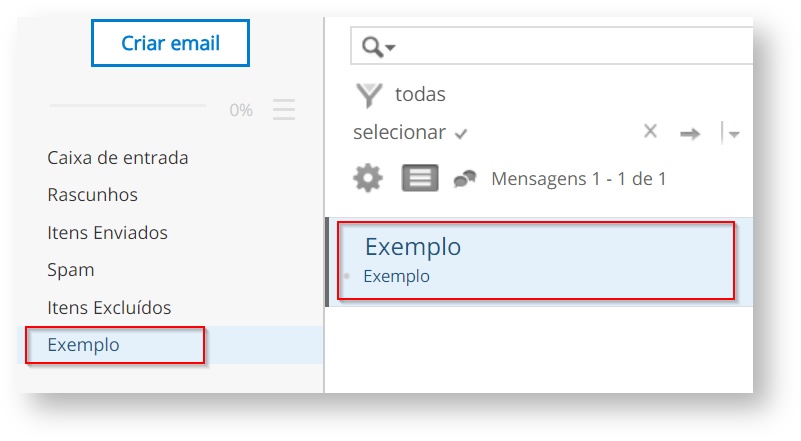Click the forward arrow icon
801x441 pixels.
(x=689, y=133)
